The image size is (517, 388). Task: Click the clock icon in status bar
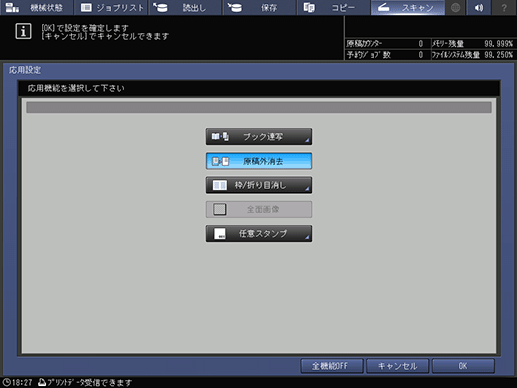6,382
